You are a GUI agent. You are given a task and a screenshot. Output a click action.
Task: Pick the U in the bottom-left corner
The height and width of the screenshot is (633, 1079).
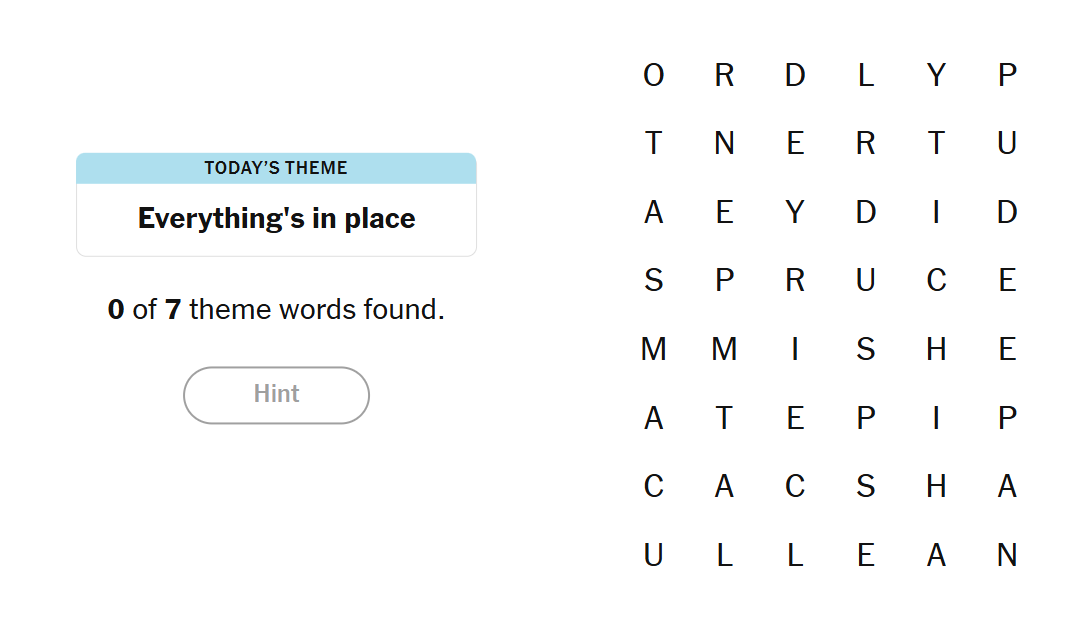[x=653, y=555]
